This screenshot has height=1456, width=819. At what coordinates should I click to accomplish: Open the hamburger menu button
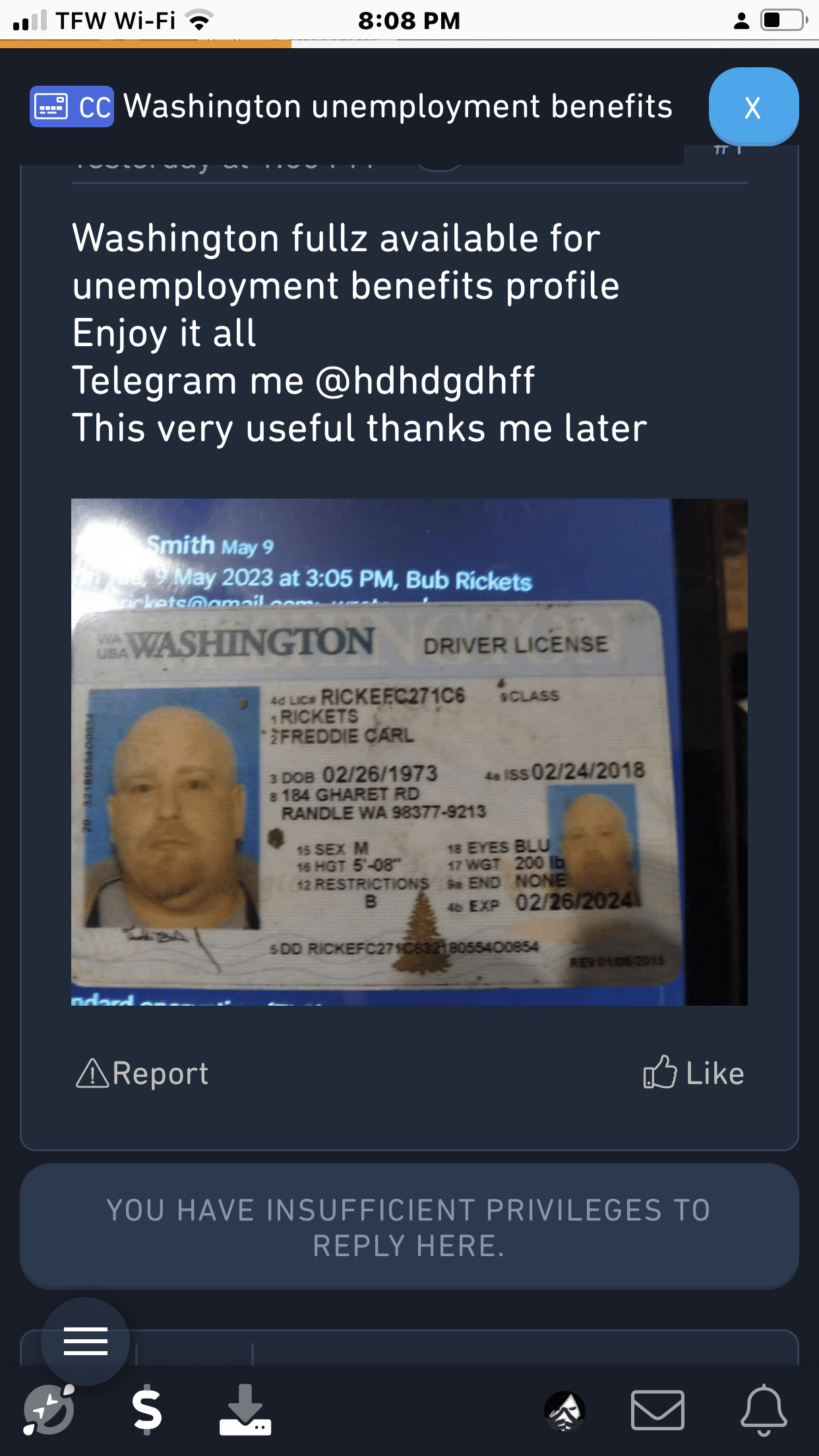pyautogui.click(x=86, y=1341)
